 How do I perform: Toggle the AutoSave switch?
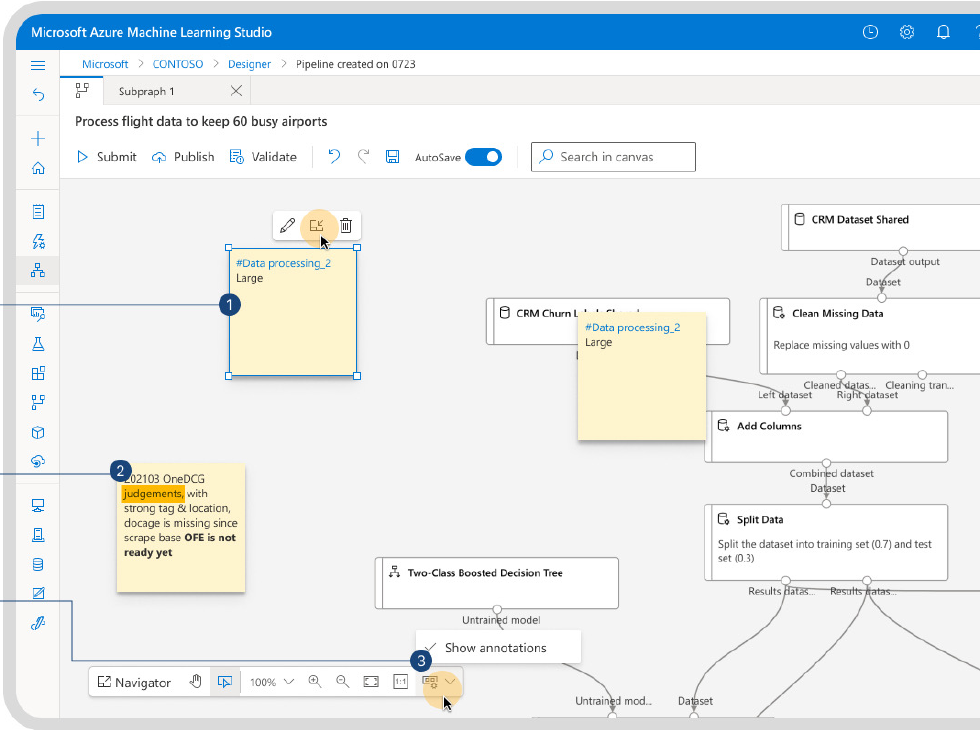click(483, 157)
